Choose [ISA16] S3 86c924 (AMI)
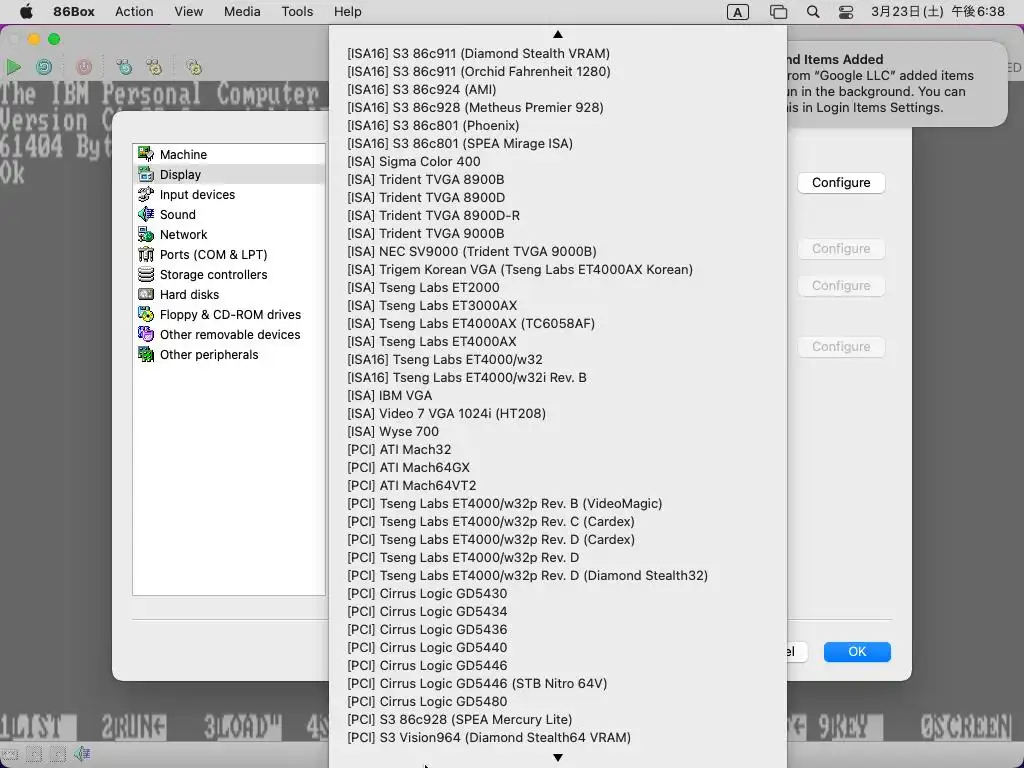Screen dimensions: 1024x768 tap(558, 89)
